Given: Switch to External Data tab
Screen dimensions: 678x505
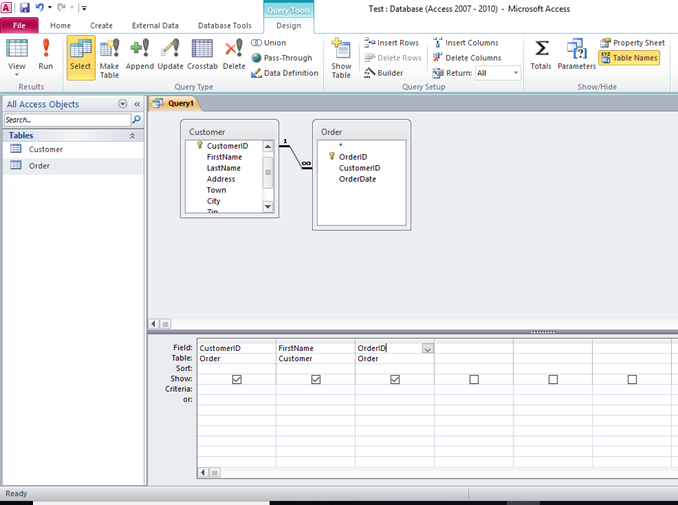Looking at the screenshot, I should 155,26.
